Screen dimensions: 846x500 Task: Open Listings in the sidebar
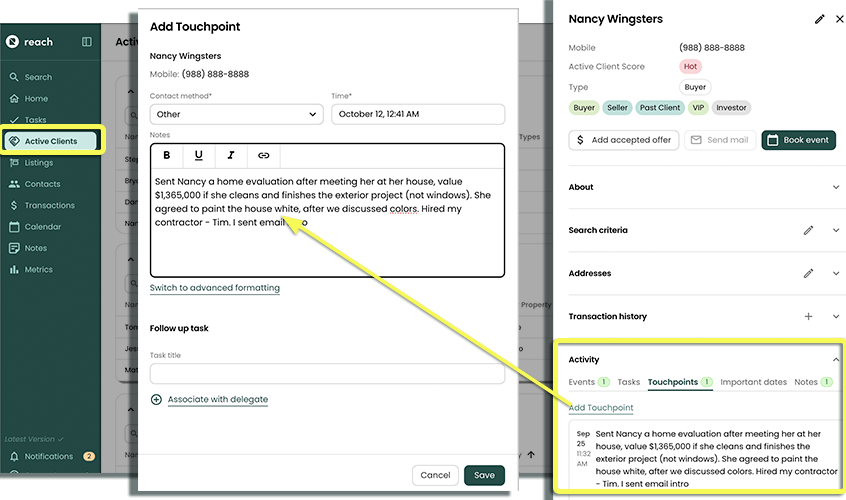(39, 163)
